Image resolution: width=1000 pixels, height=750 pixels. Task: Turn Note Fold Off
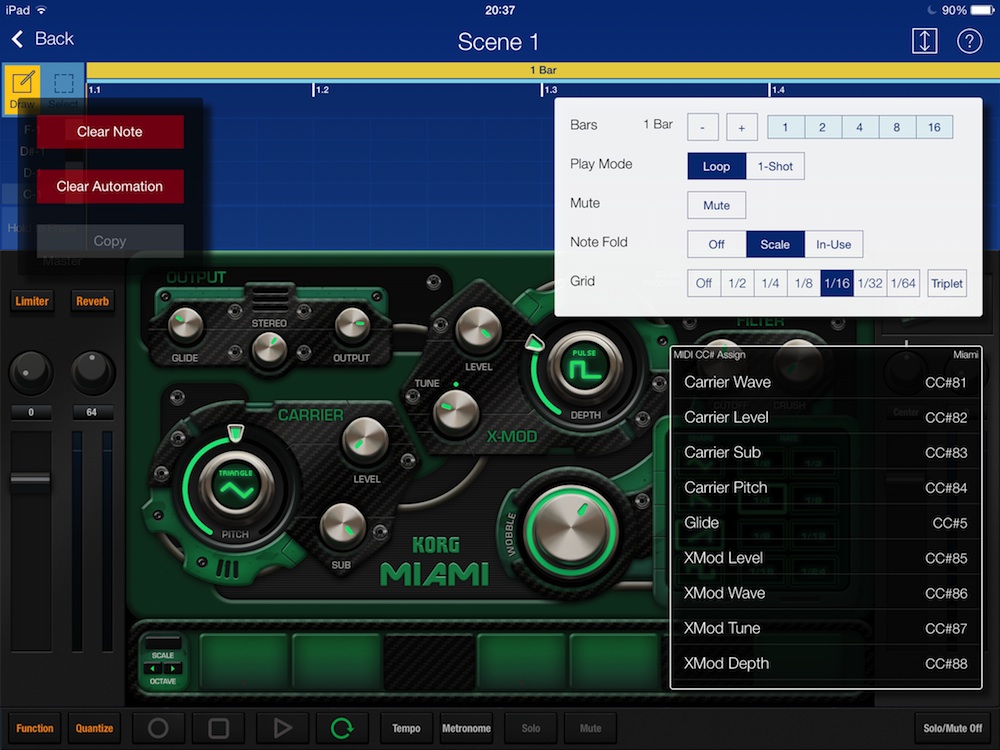[716, 244]
